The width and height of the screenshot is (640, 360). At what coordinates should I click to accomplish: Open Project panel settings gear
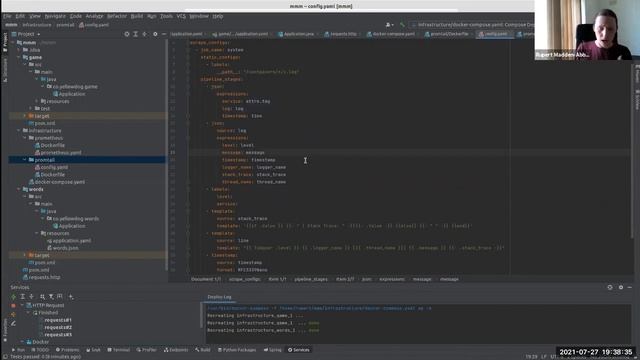pos(155,34)
